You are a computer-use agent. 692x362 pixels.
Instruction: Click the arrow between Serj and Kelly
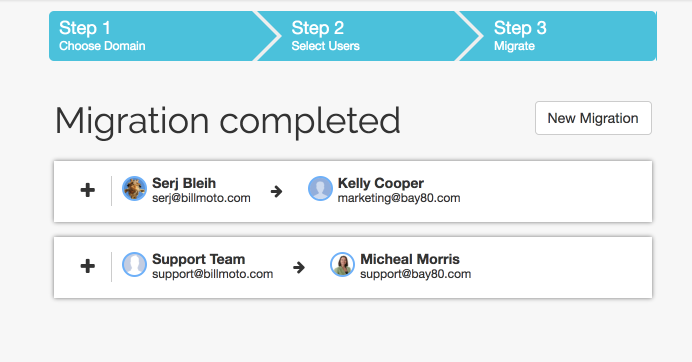276,191
